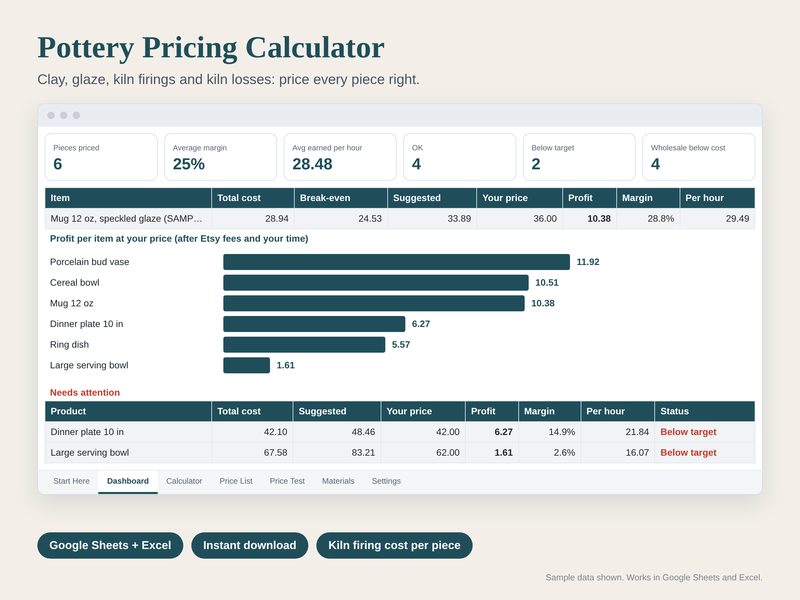The height and width of the screenshot is (600, 800).
Task: Select the Below target card
Action: (579, 157)
